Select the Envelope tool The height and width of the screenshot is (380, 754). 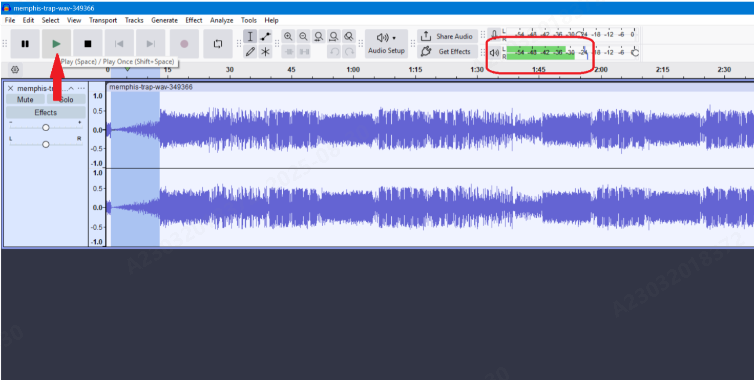click(x=265, y=37)
